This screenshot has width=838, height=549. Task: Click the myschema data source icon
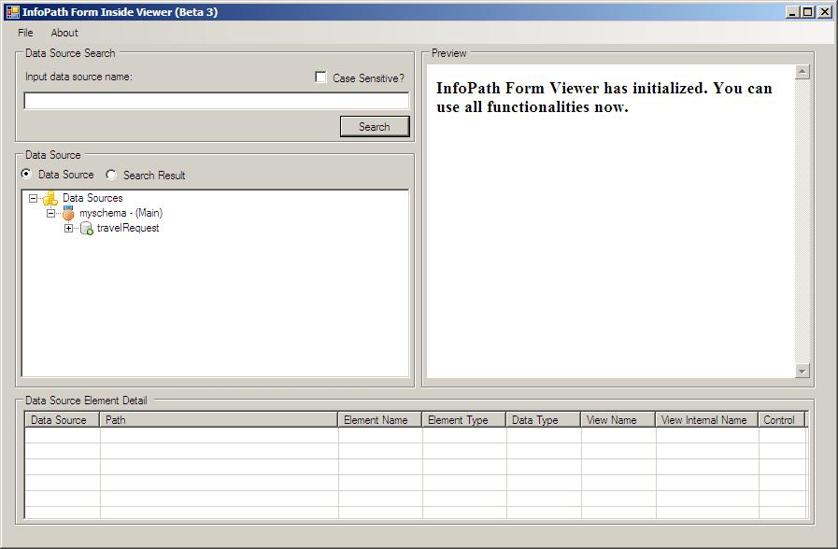(x=68, y=213)
